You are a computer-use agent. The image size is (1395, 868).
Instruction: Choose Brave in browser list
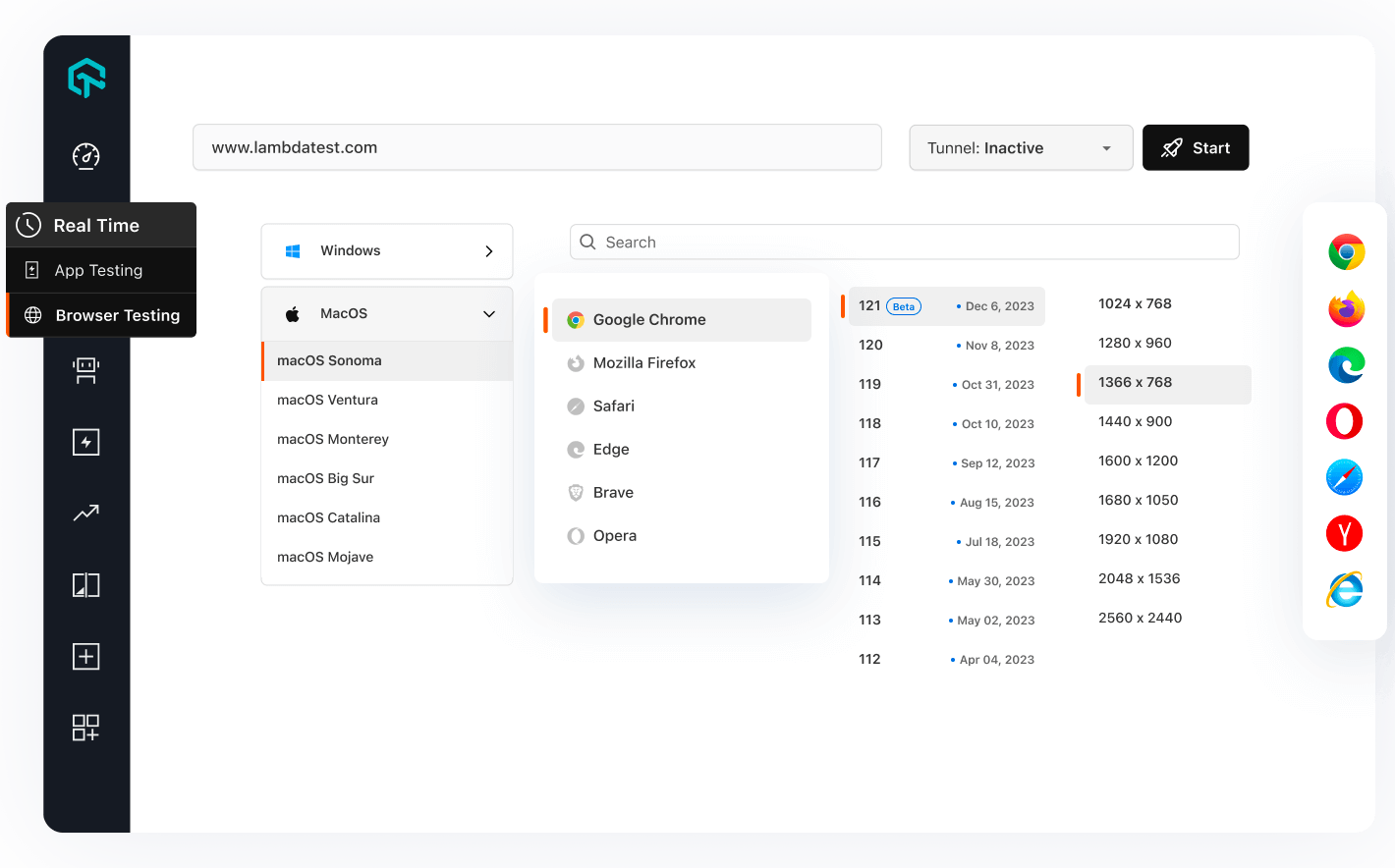(682, 493)
